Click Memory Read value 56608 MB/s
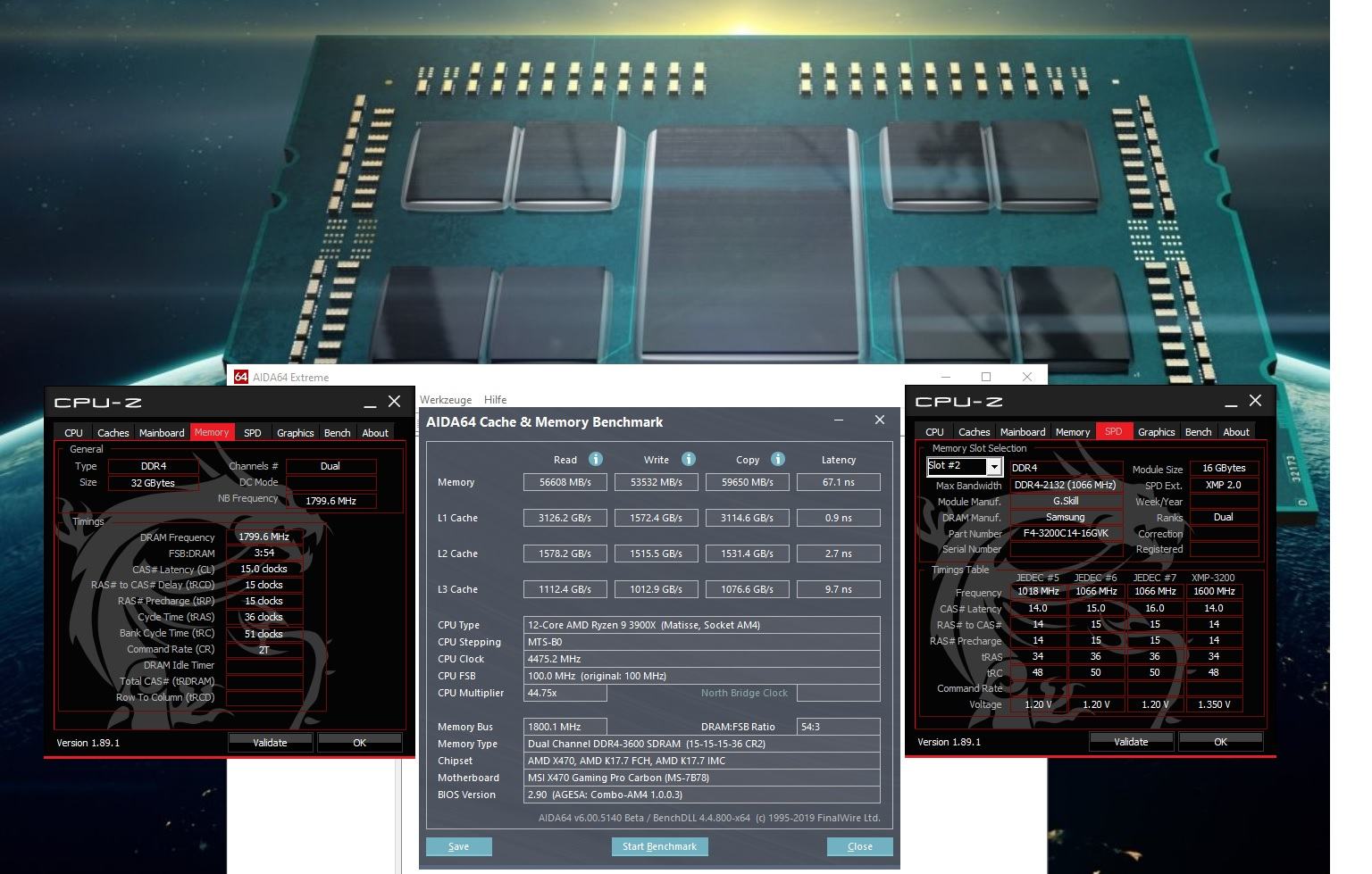Viewport: 1372px width, 874px height. coord(565,482)
